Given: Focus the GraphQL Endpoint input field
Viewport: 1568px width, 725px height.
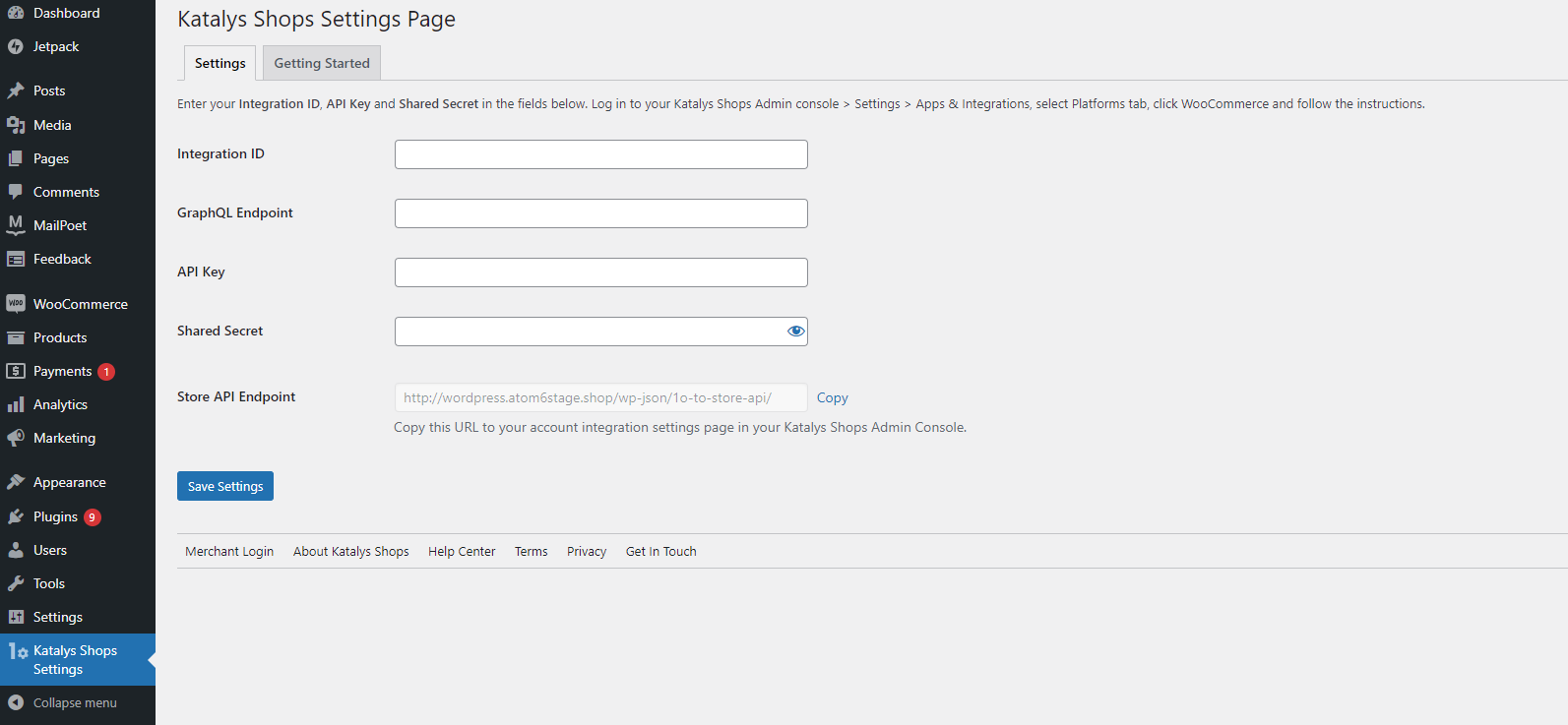Looking at the screenshot, I should (x=600, y=213).
